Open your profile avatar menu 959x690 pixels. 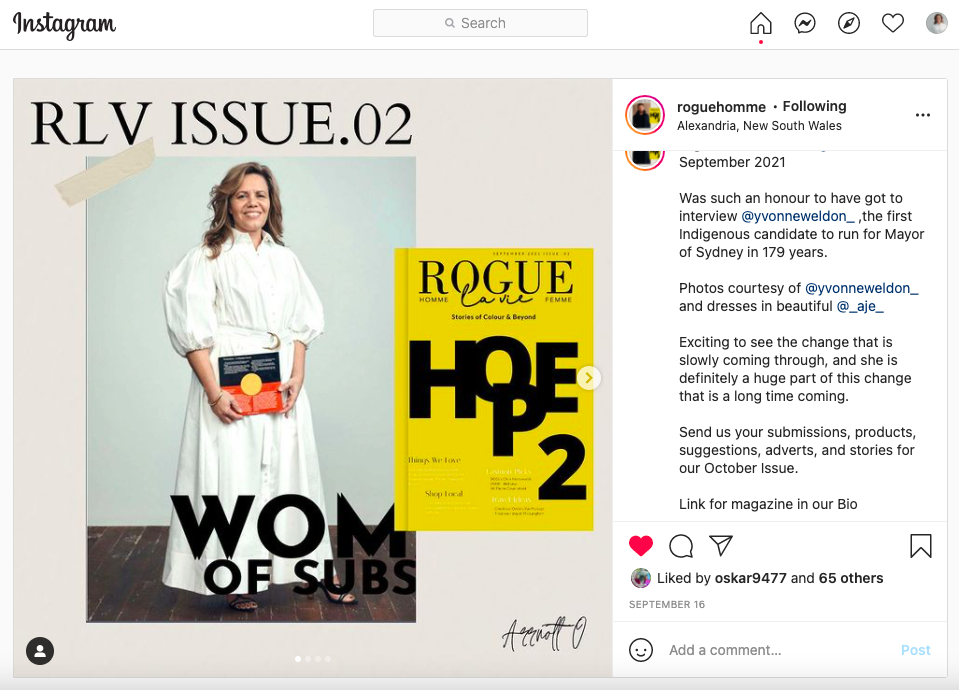point(936,24)
